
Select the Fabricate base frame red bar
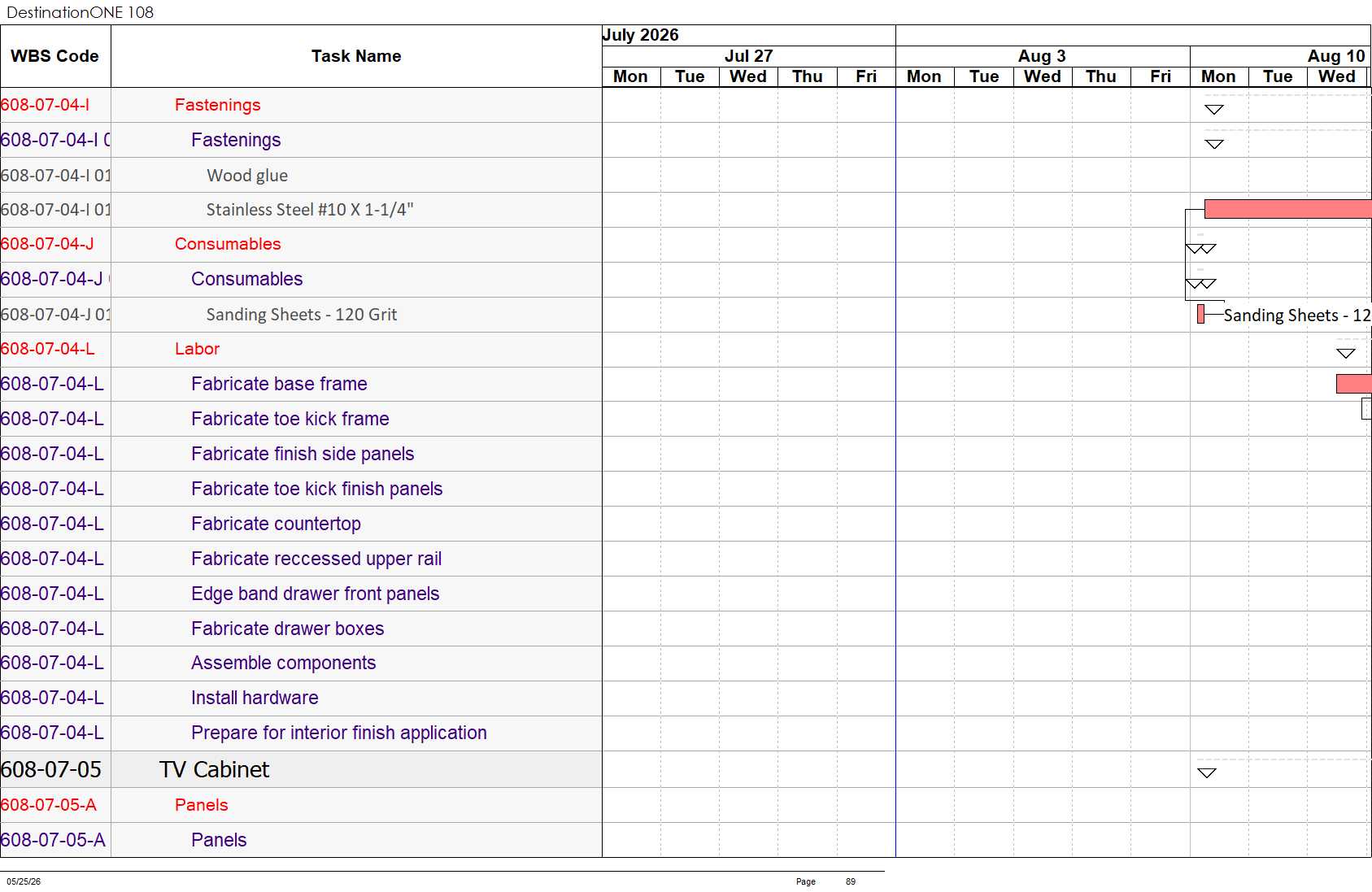point(1353,384)
